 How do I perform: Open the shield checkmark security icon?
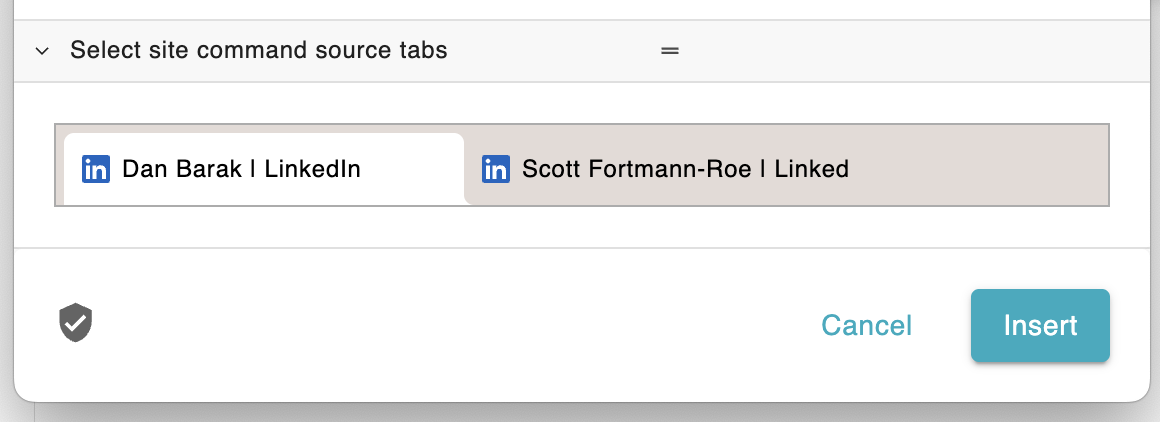pos(76,324)
